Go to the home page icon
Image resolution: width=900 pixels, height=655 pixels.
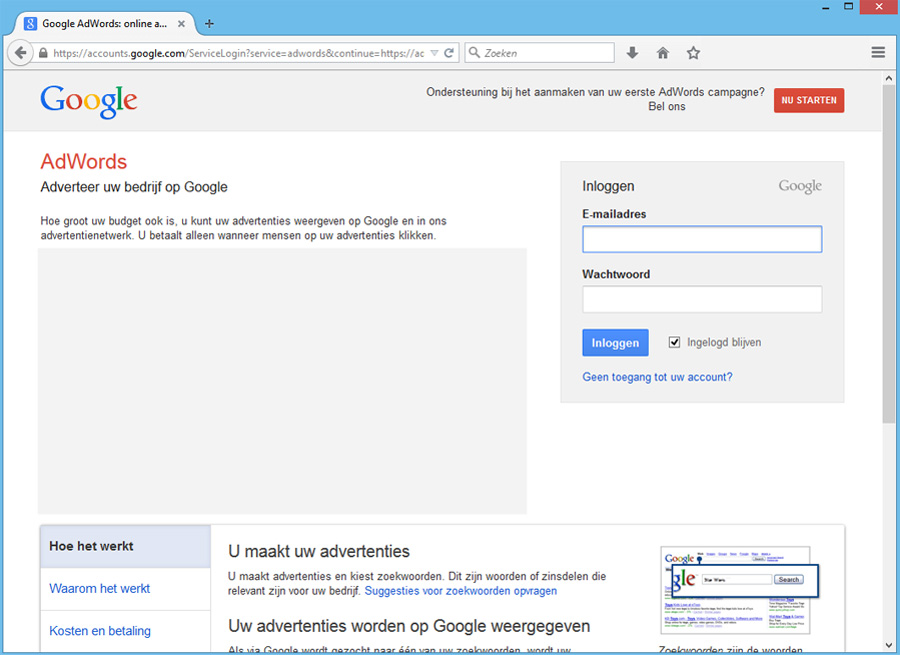click(x=662, y=53)
